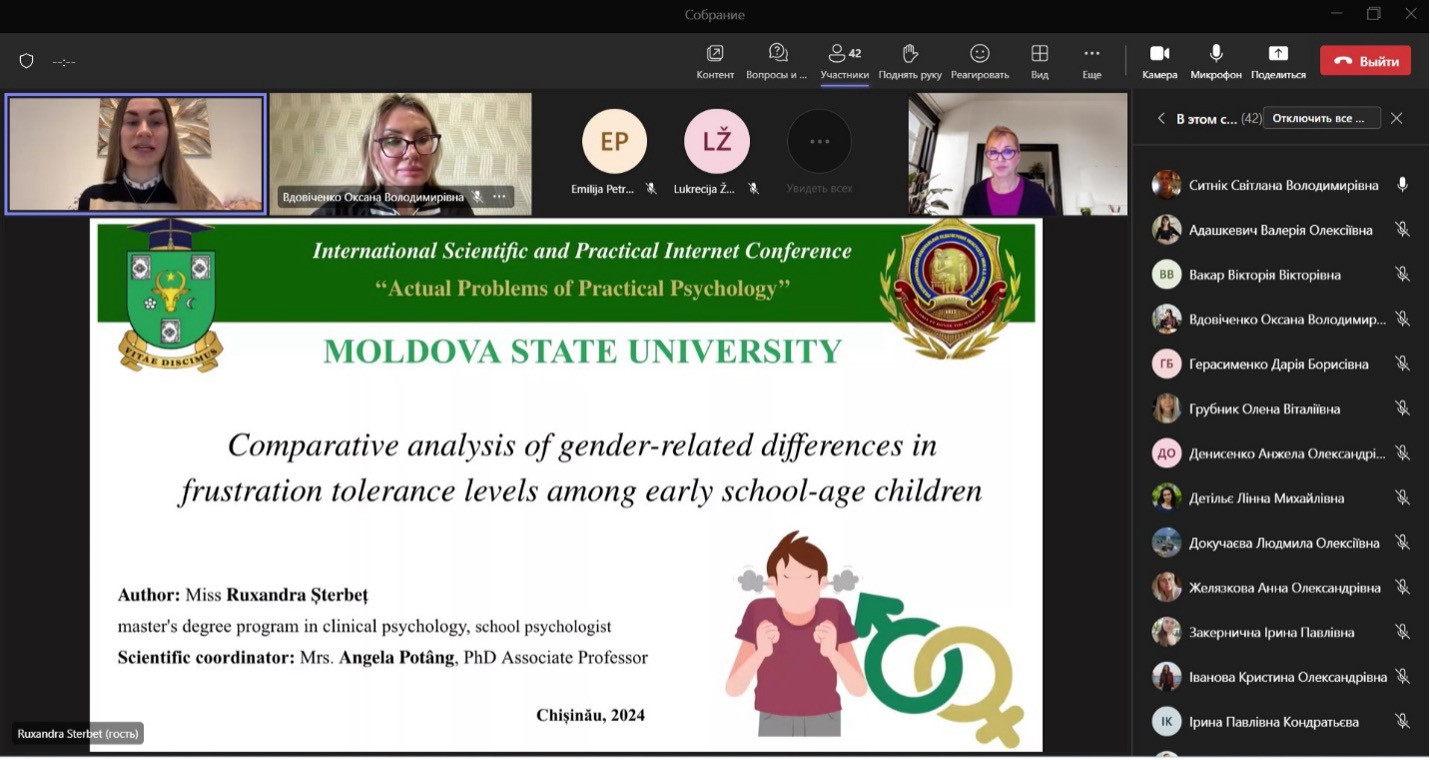
Task: Click avatar of Вдовіченко in participant list
Action: click(1166, 319)
